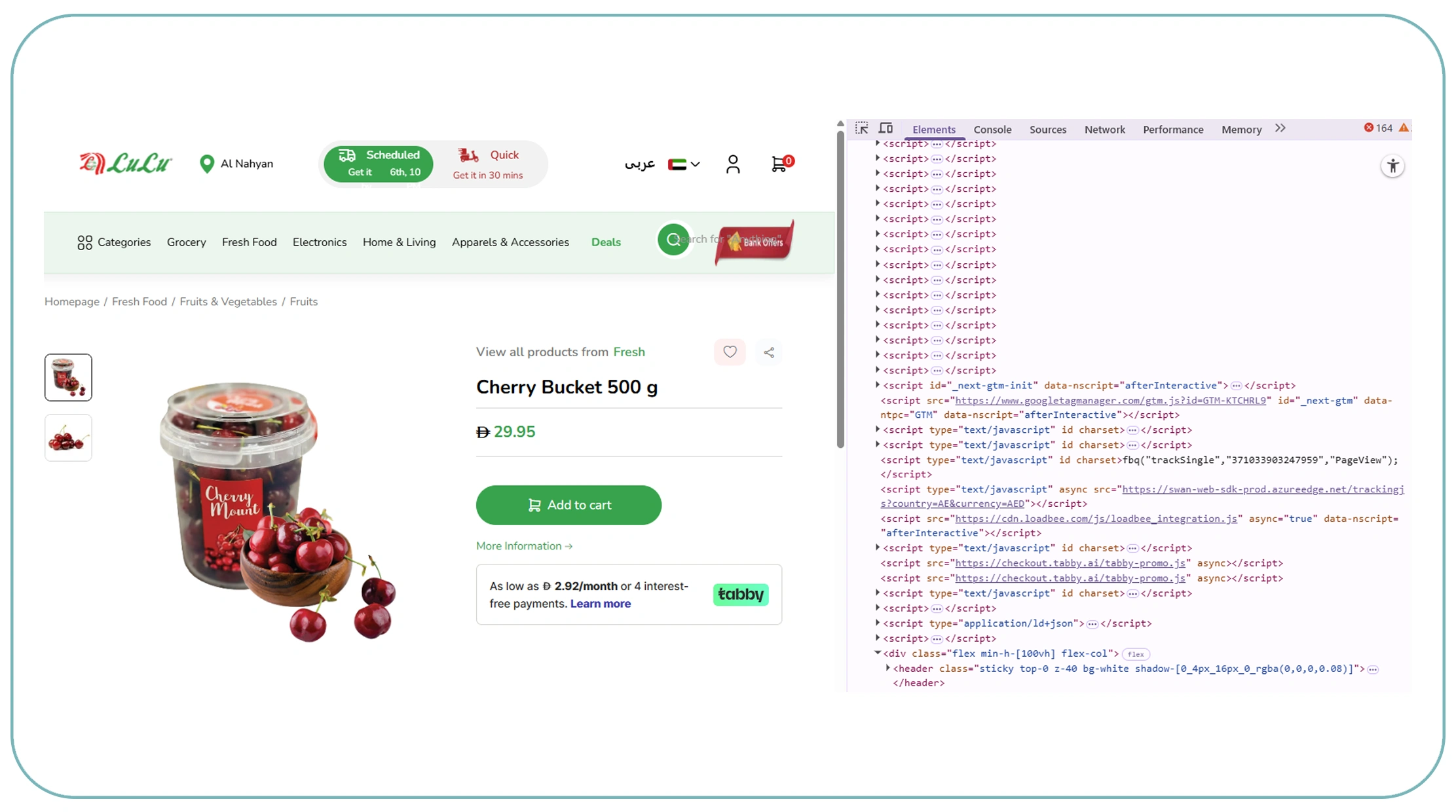Open the language flag dropdown
Viewport: 1456px width, 812px height.
click(683, 164)
